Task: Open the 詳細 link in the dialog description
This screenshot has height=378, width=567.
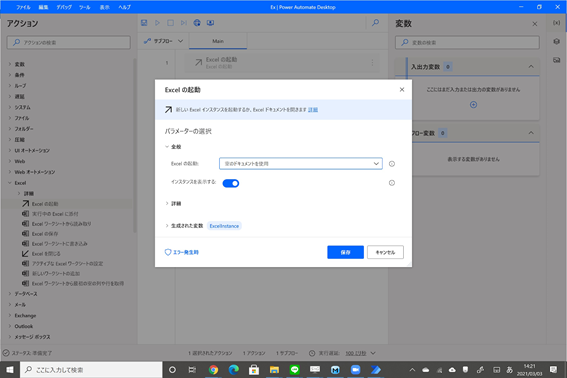Action: tap(313, 110)
